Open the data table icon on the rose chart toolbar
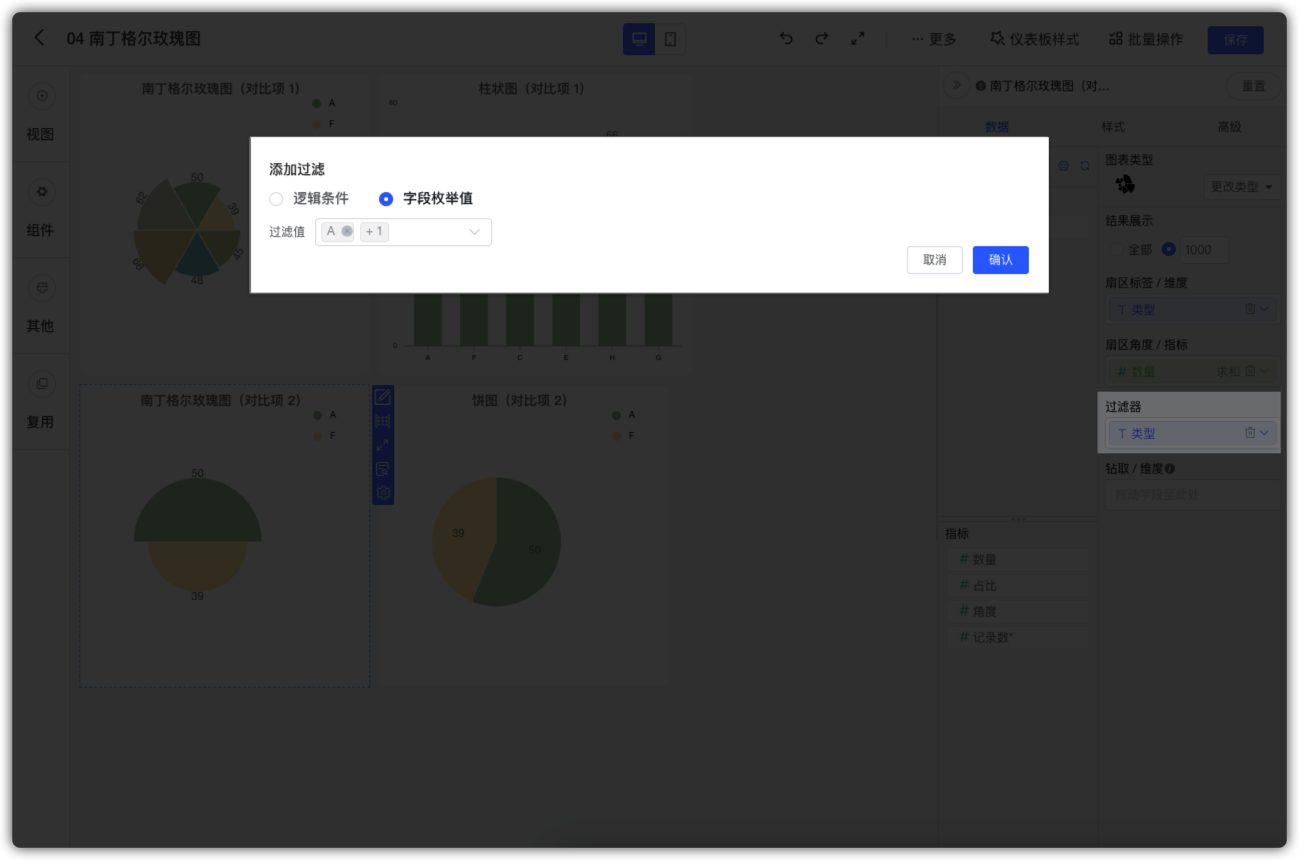Viewport: 1299px width, 860px height. click(x=382, y=421)
